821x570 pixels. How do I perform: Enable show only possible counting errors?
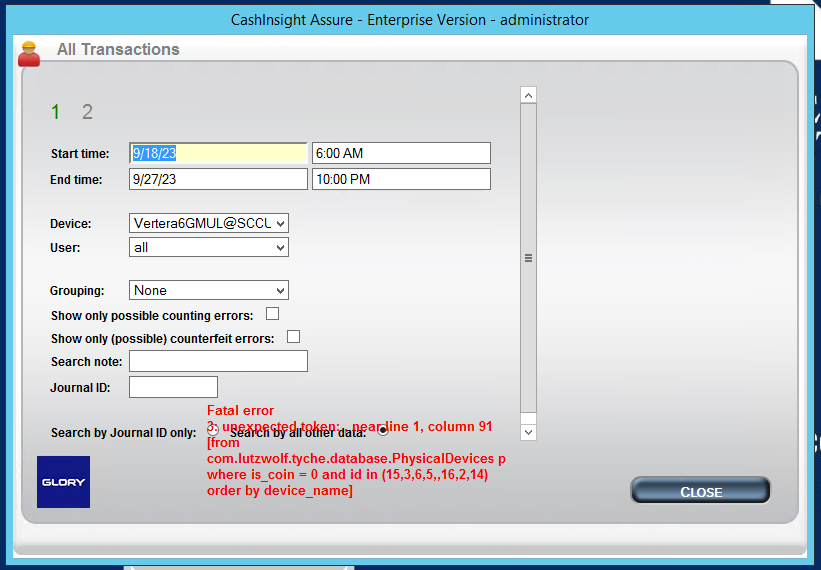click(x=272, y=314)
